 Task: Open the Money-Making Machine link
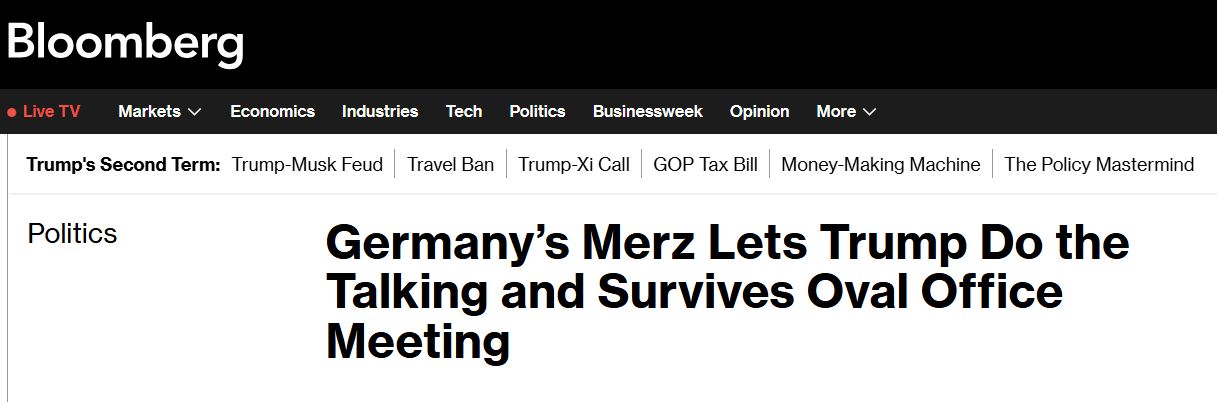tap(881, 165)
